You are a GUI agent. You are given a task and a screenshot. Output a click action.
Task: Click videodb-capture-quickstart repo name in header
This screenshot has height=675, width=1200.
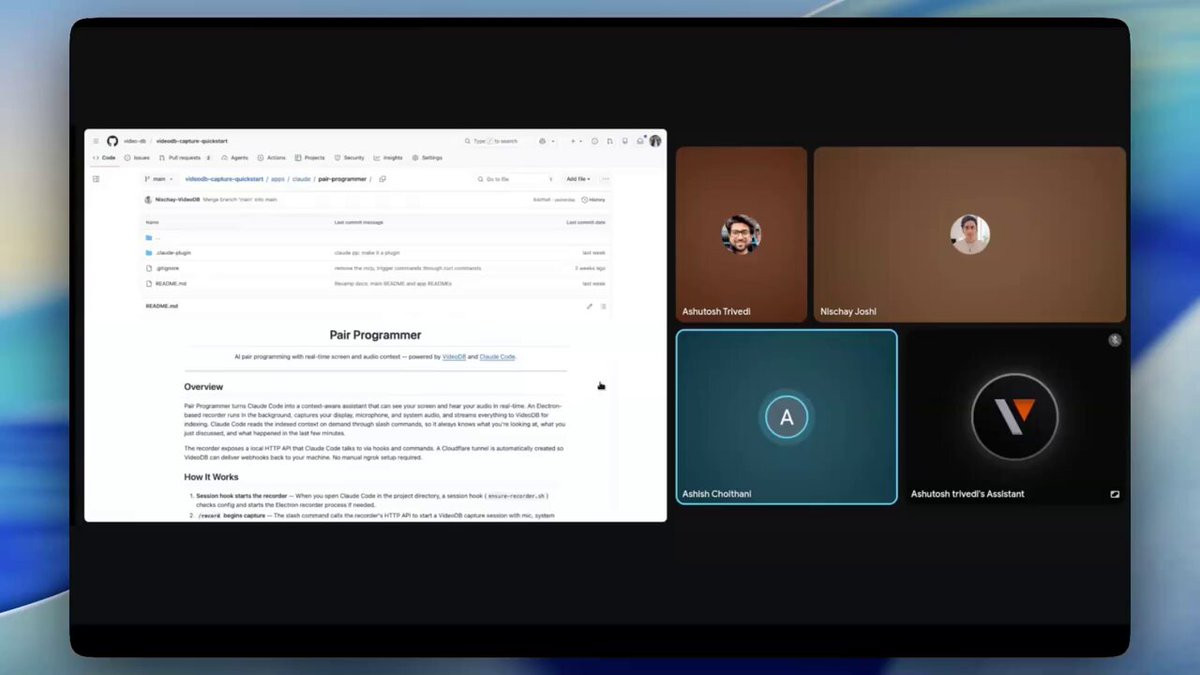pyautogui.click(x=192, y=141)
